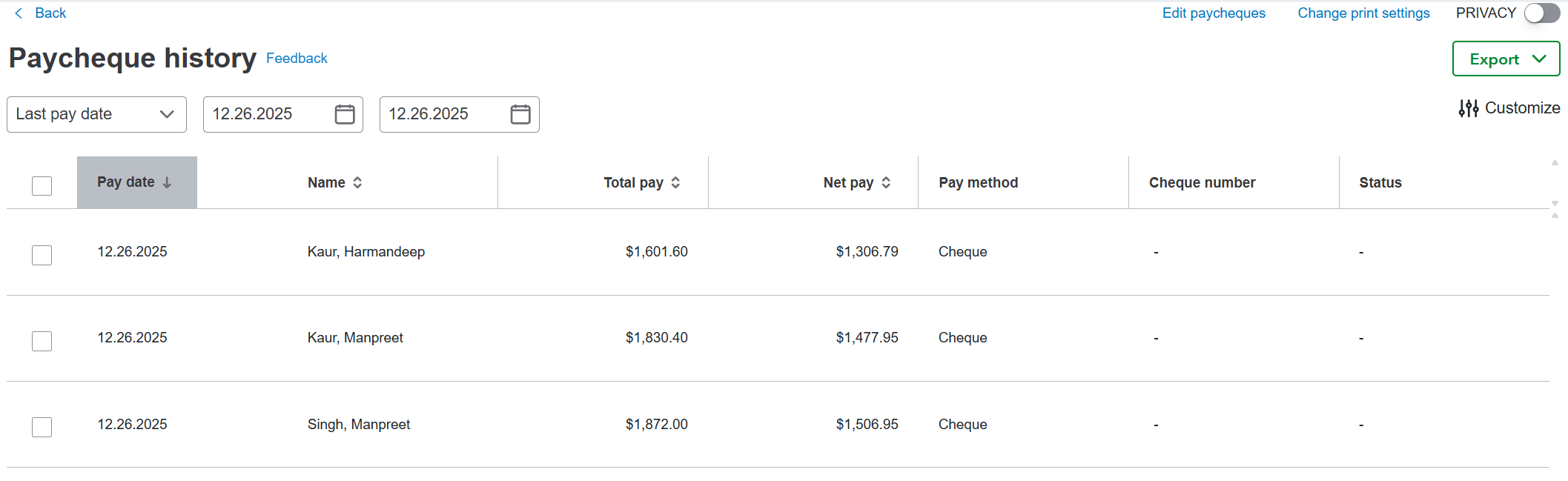Screen dimensions: 1568x481
Task: Tick the Singh, Manpreet row checkbox
Action: coord(42,427)
